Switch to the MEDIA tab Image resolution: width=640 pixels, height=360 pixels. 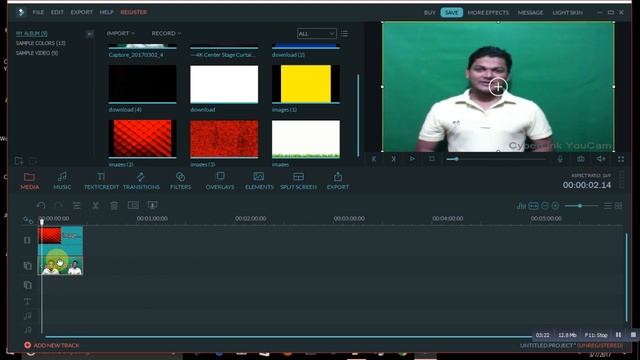29,181
